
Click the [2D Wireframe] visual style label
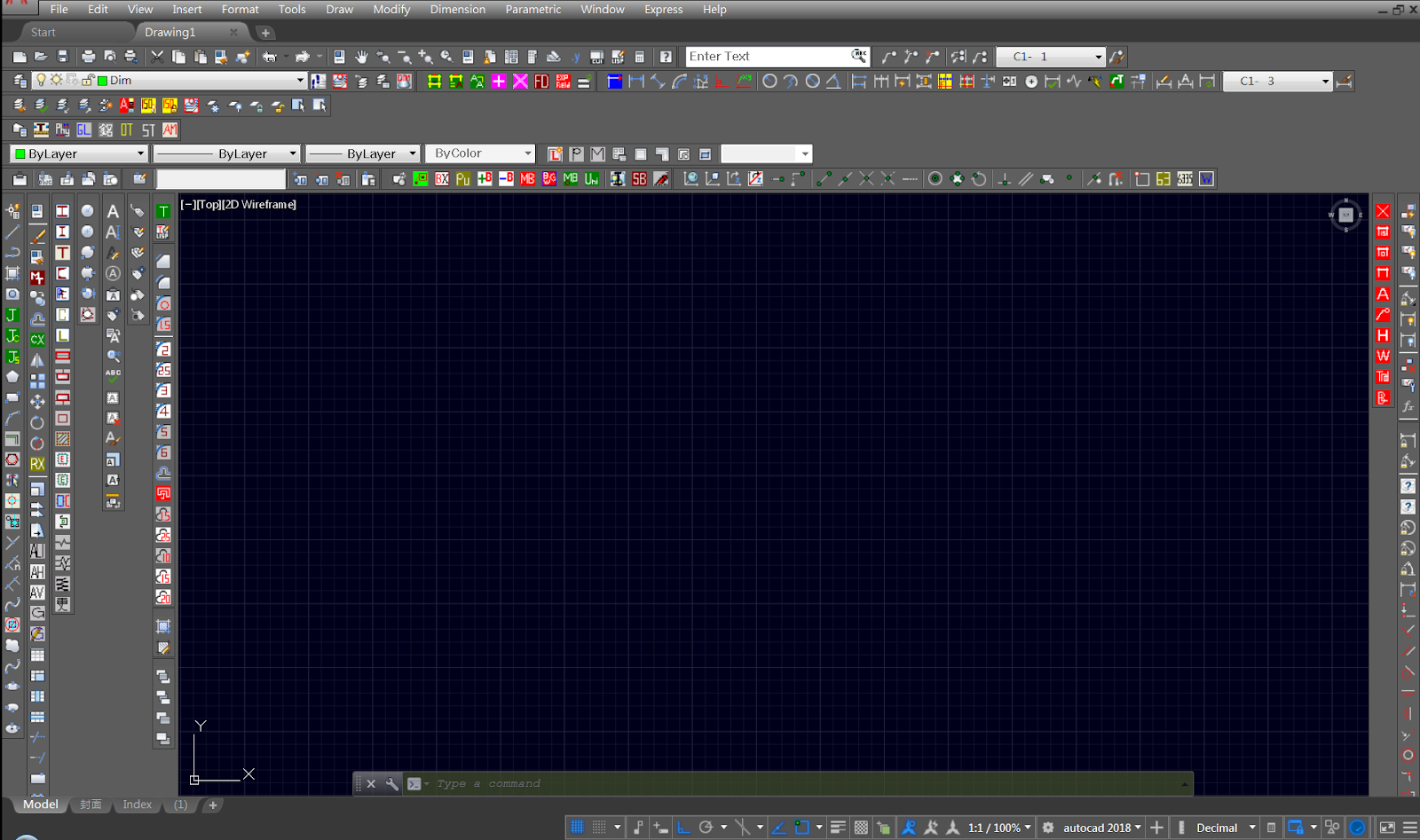point(258,204)
